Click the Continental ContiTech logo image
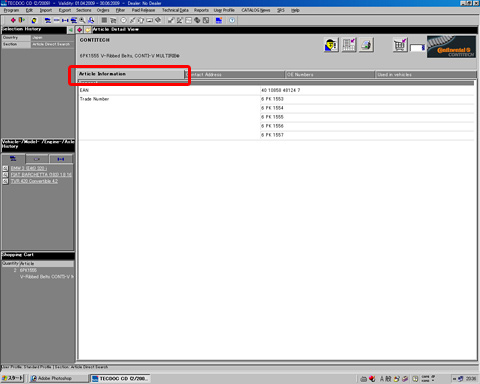 (x=451, y=47)
